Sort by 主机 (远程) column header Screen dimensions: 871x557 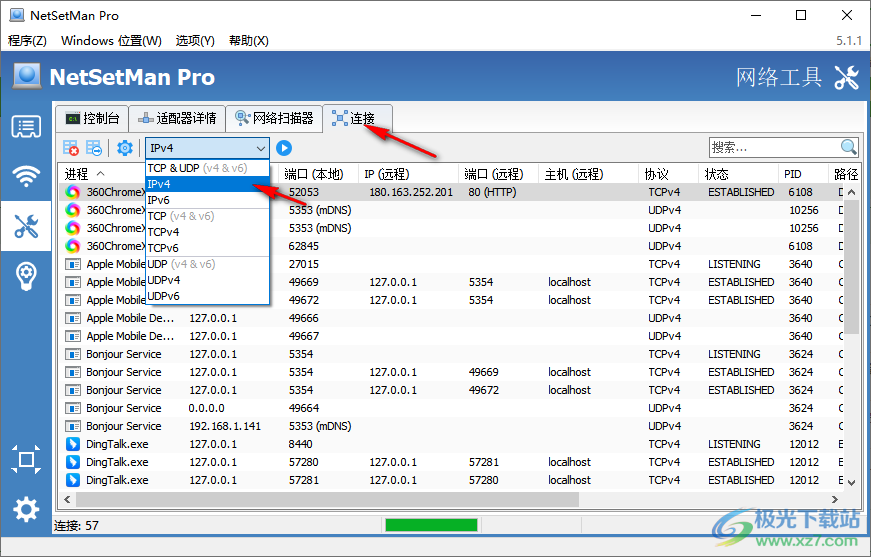[588, 174]
